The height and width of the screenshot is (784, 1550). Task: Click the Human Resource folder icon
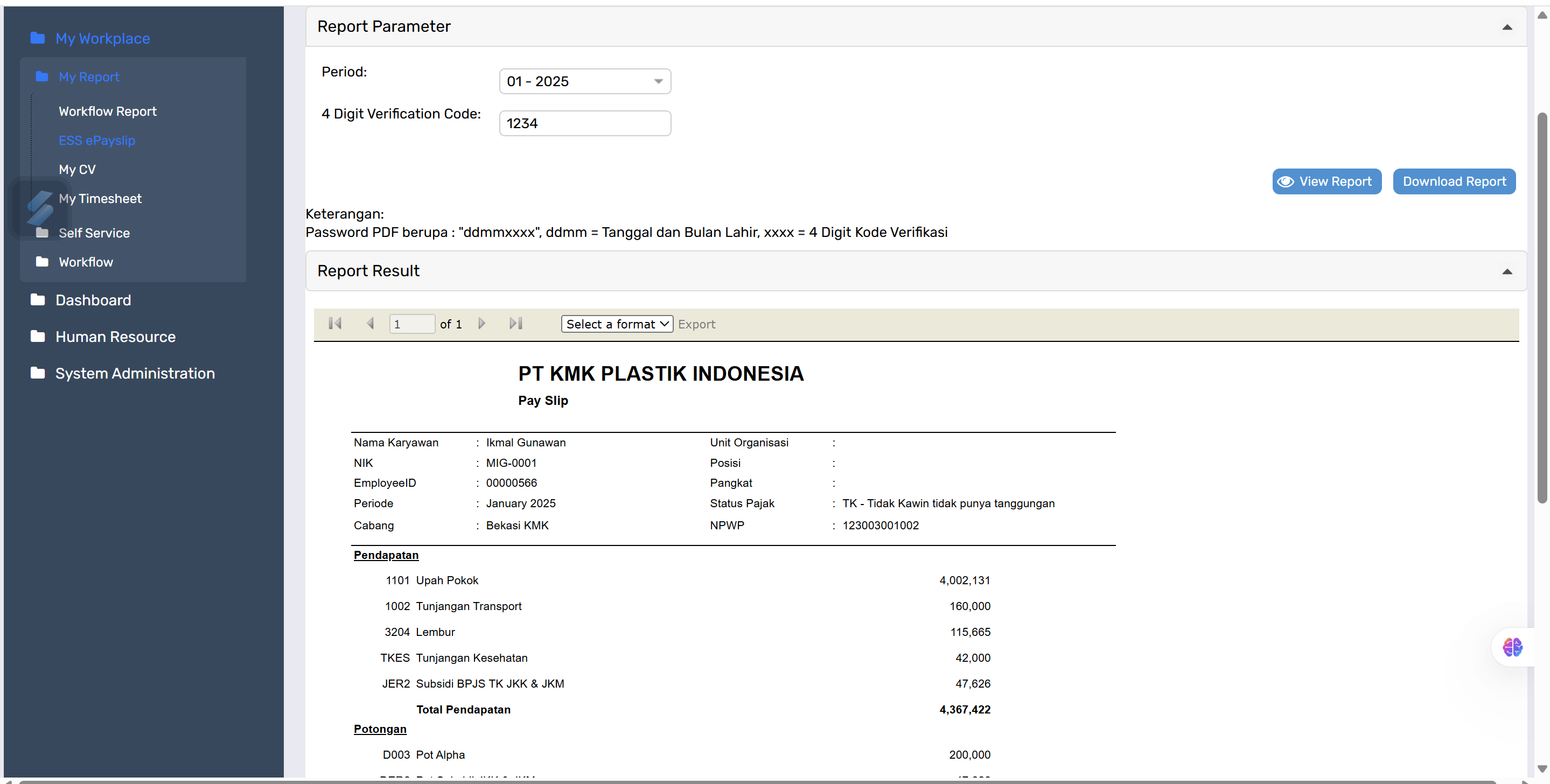tap(37, 337)
